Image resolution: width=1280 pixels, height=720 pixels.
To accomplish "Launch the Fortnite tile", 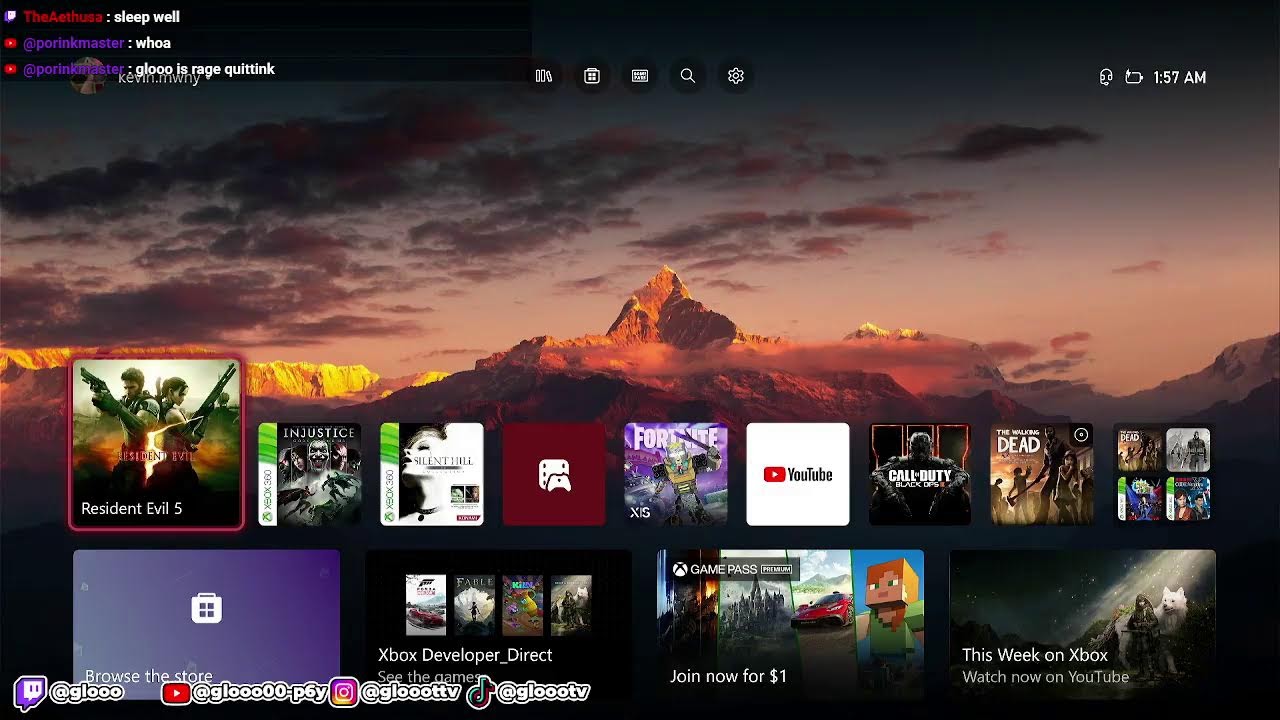I will (676, 474).
